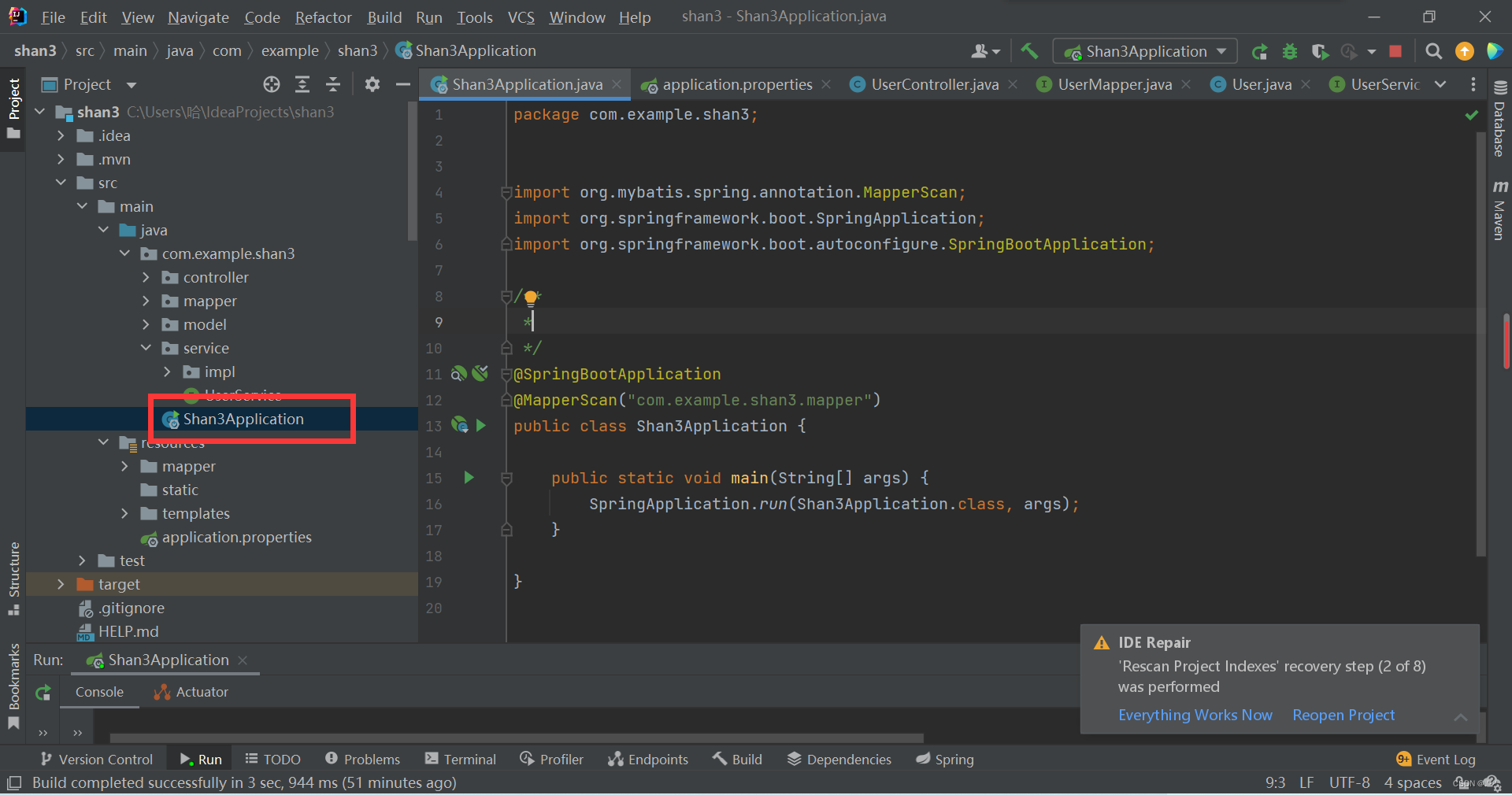The image size is (1512, 795).
Task: Select application.properties in project tree
Action: pyautogui.click(x=236, y=537)
